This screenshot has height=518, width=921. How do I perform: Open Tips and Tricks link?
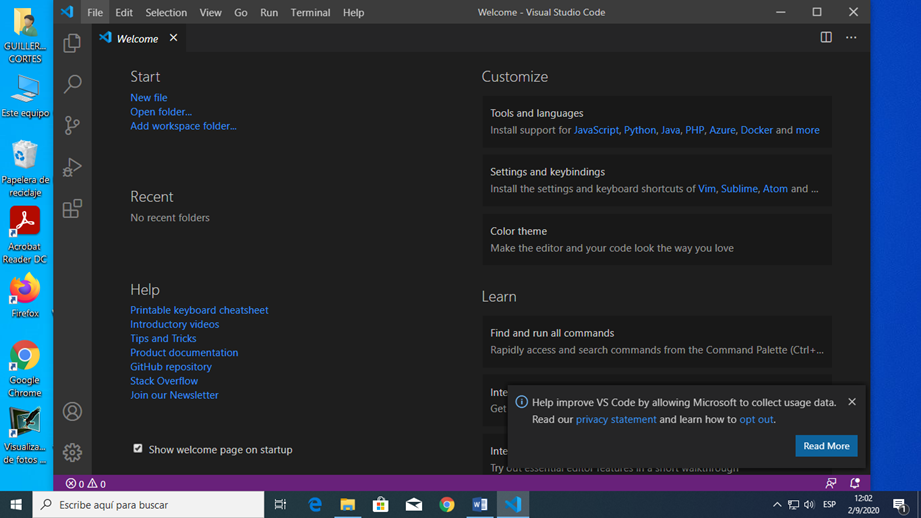[163, 338]
